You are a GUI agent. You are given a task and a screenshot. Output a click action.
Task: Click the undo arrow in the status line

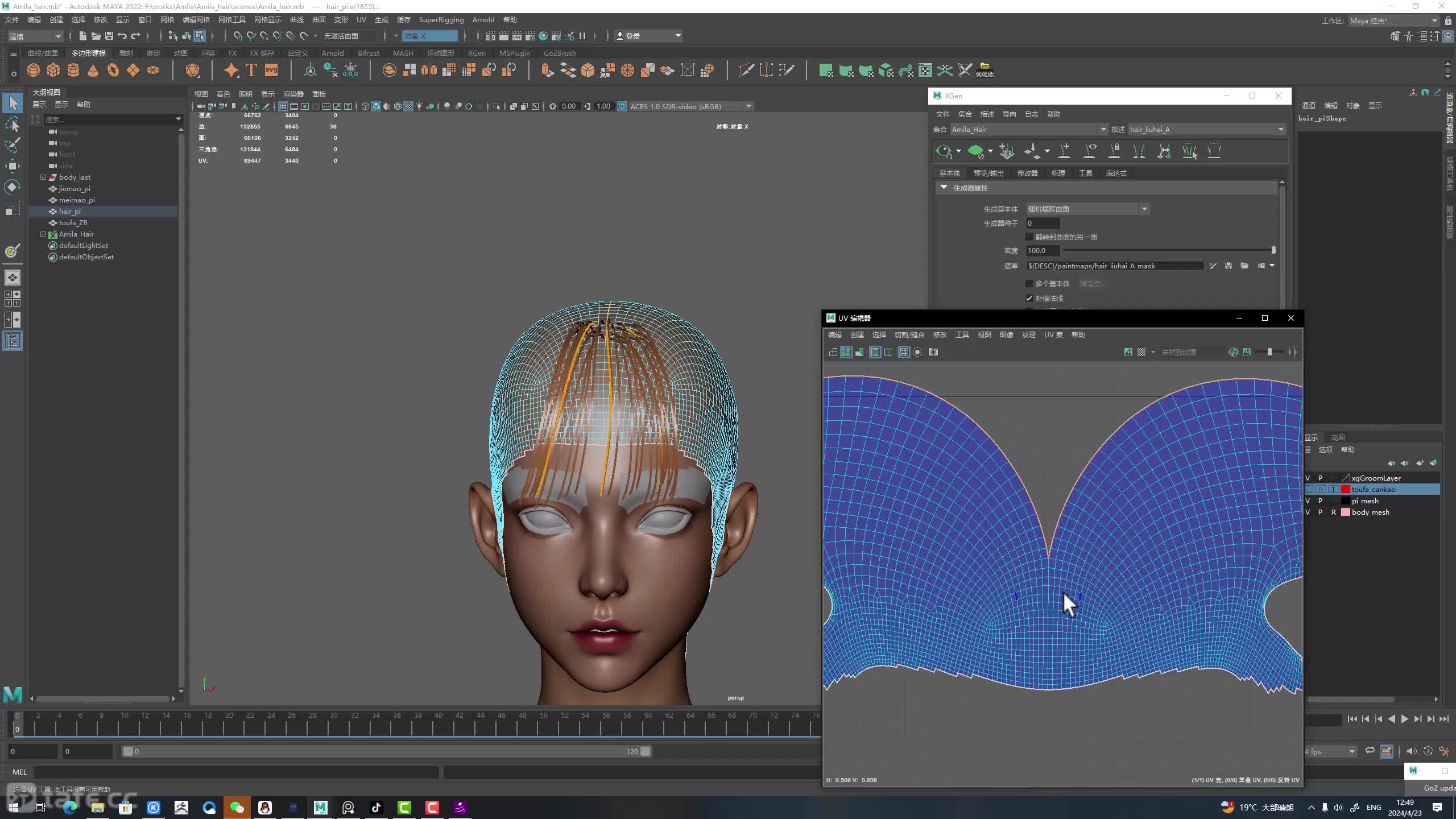pyautogui.click(x=122, y=36)
